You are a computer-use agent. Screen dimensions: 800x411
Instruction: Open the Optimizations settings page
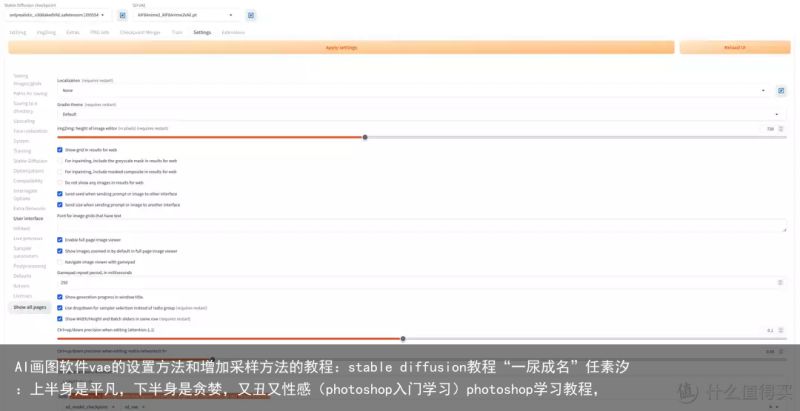29,171
